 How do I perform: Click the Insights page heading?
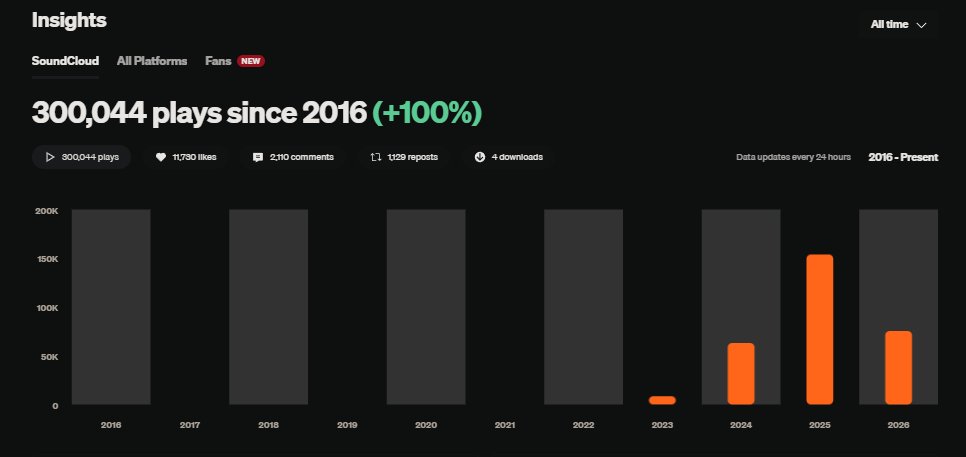pos(69,20)
